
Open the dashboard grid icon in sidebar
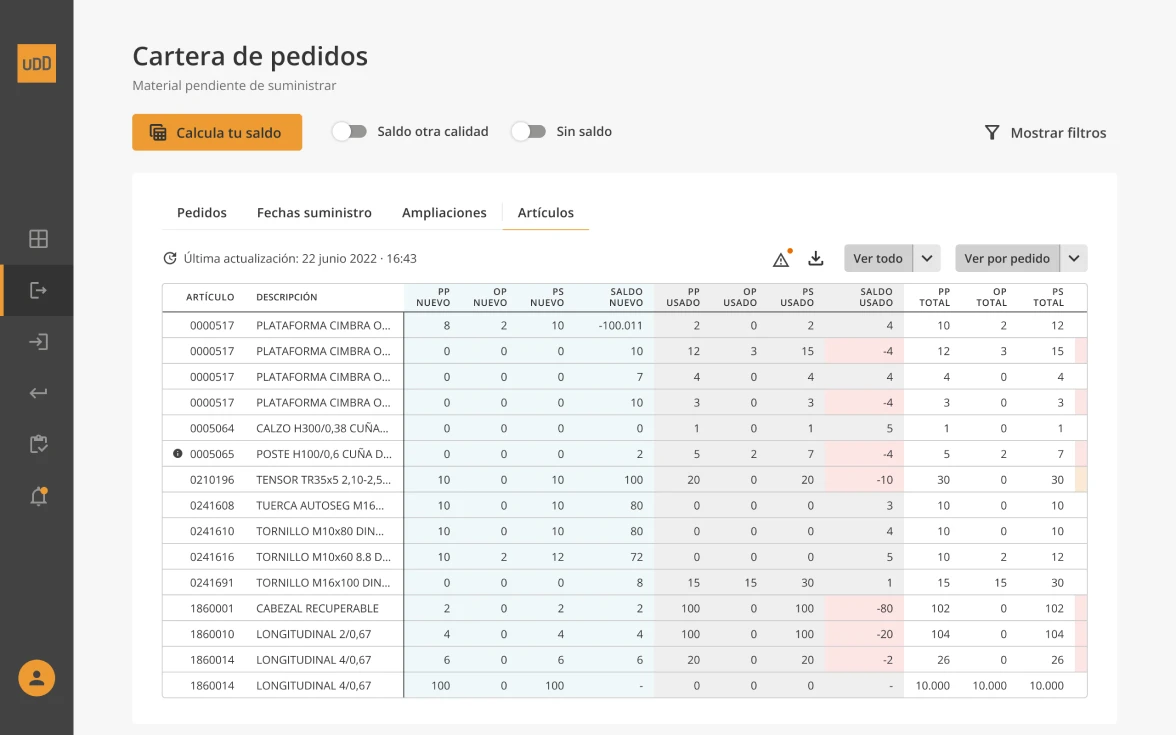click(x=38, y=238)
